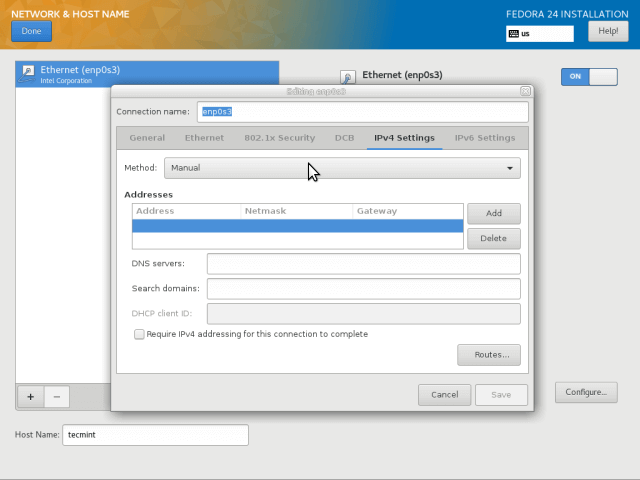Click the DNS servers input field
The image size is (640, 480).
pos(364,264)
